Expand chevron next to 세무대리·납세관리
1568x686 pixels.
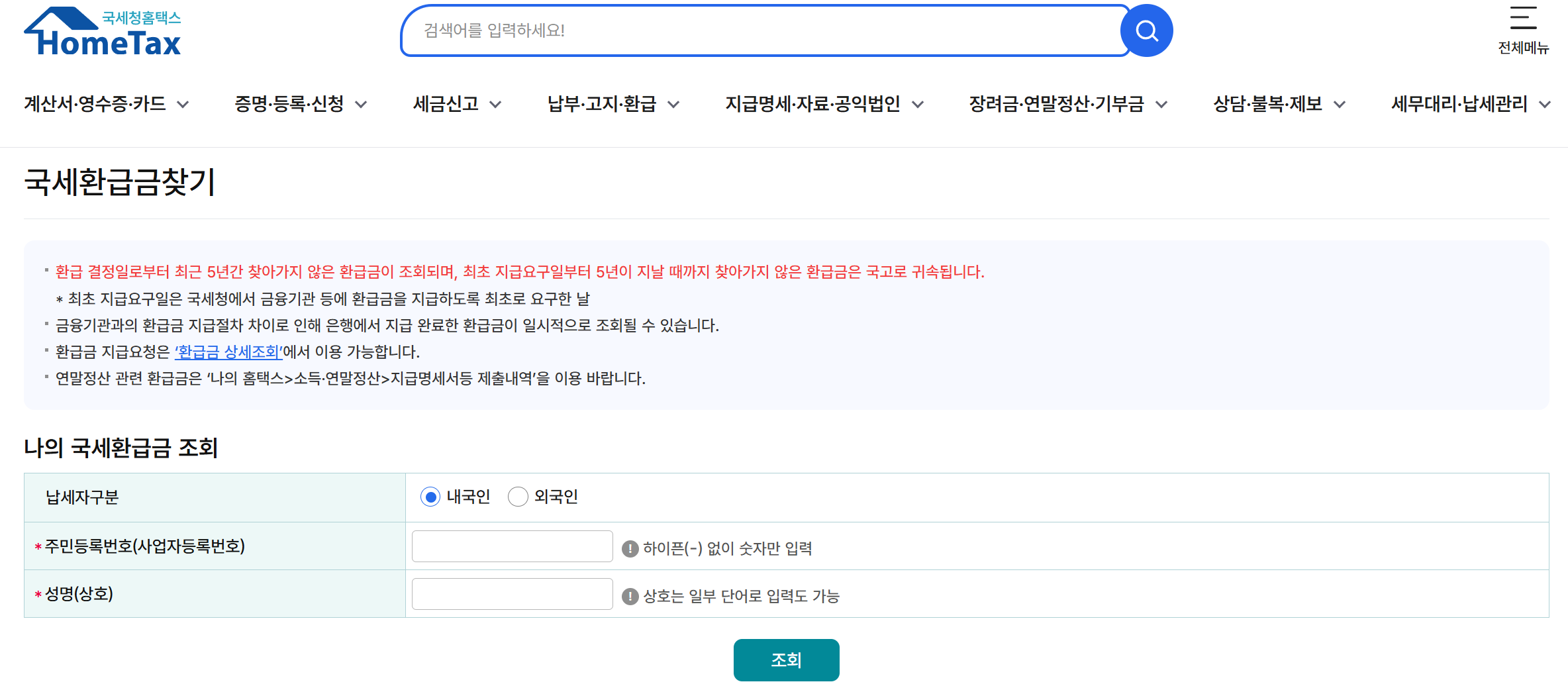(x=1545, y=104)
